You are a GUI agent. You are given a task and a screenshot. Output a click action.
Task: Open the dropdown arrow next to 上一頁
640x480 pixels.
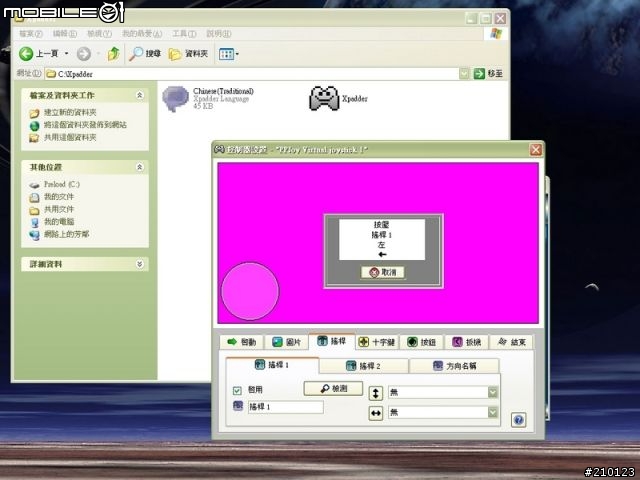pyautogui.click(x=66, y=53)
